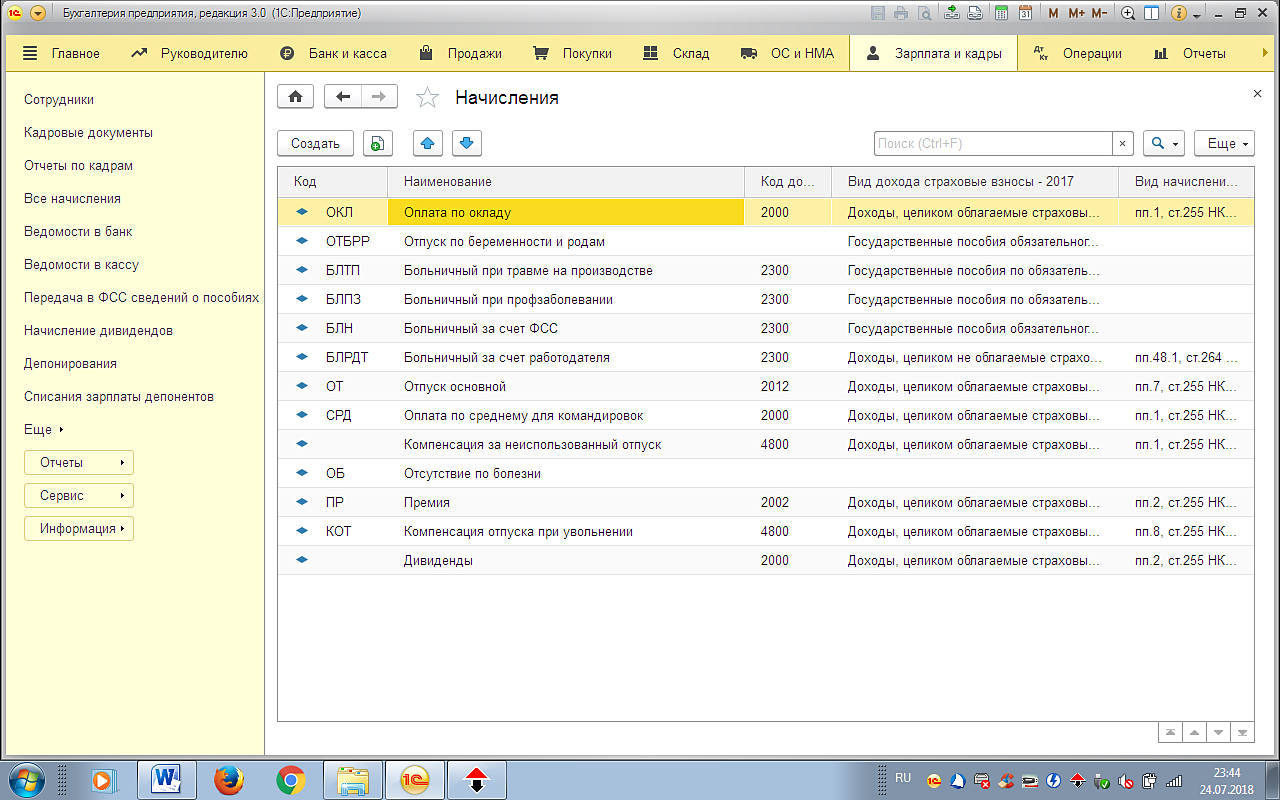Click the copy item icon beside Создать
1280x800 pixels.
377,144
